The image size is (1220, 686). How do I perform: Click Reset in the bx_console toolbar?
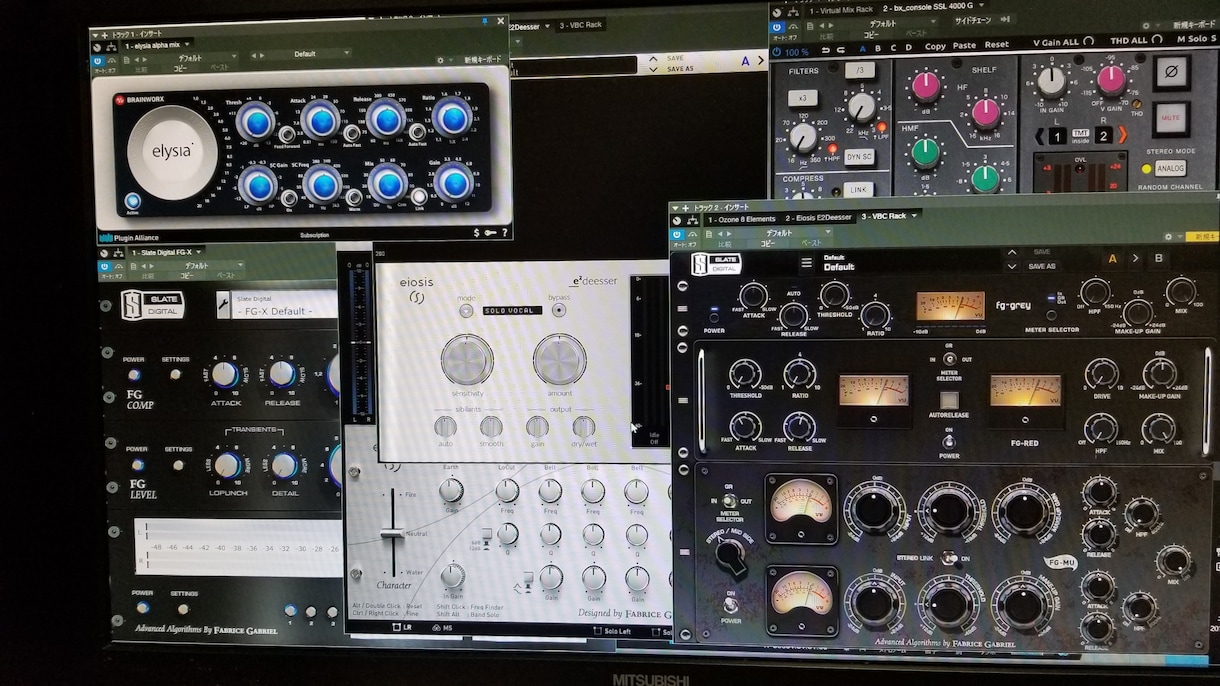tap(997, 45)
